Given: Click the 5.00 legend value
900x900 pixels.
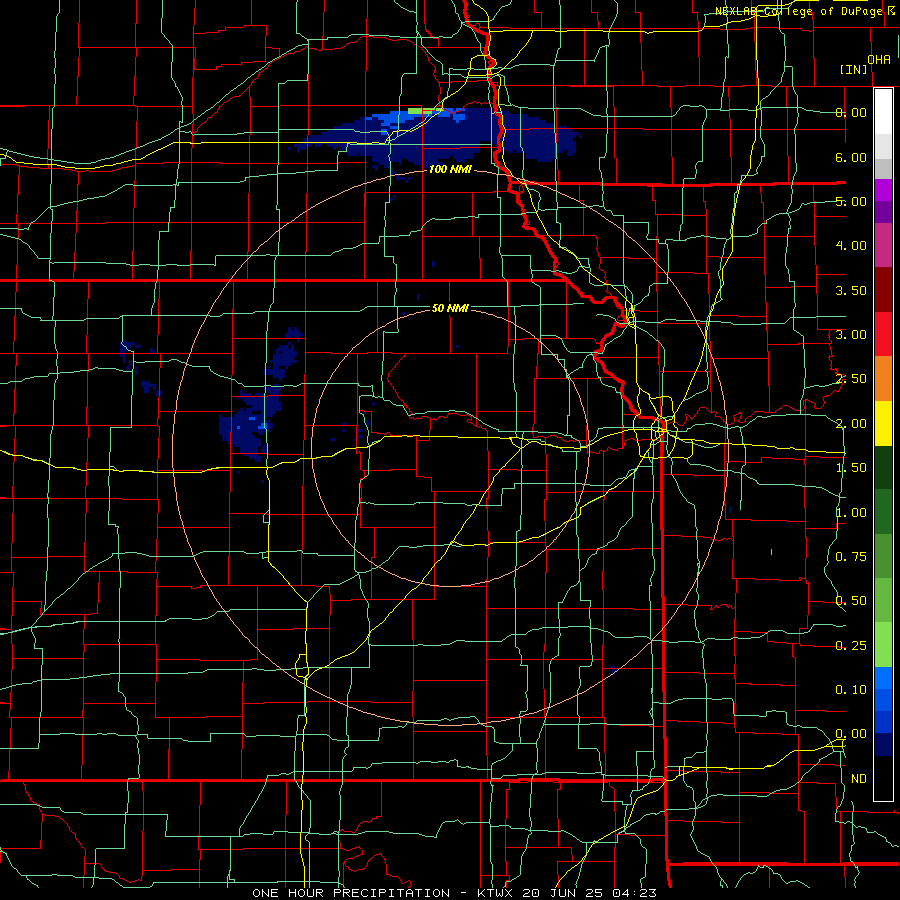Looking at the screenshot, I should point(851,201).
